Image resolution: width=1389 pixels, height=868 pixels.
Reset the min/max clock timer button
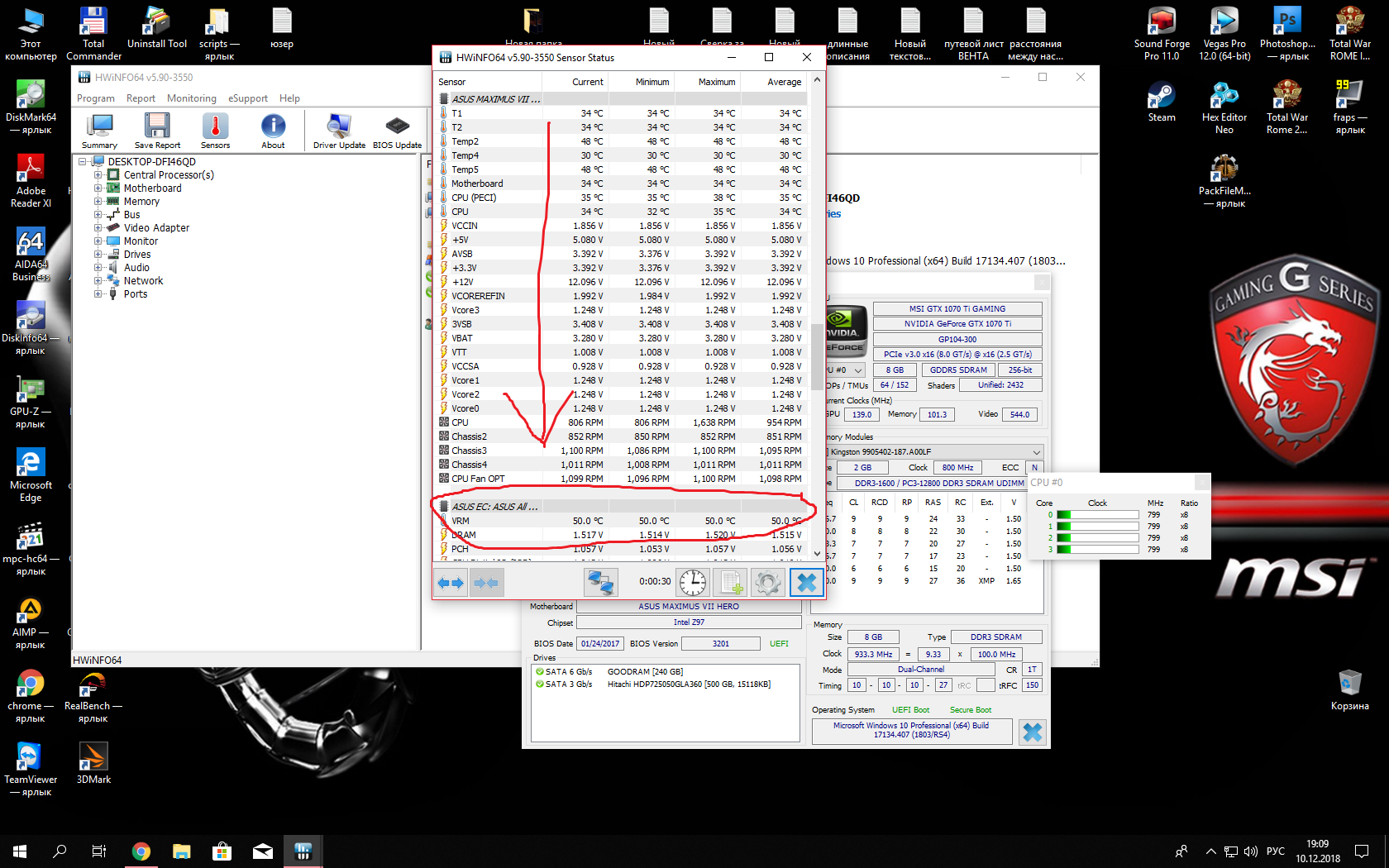(x=693, y=583)
